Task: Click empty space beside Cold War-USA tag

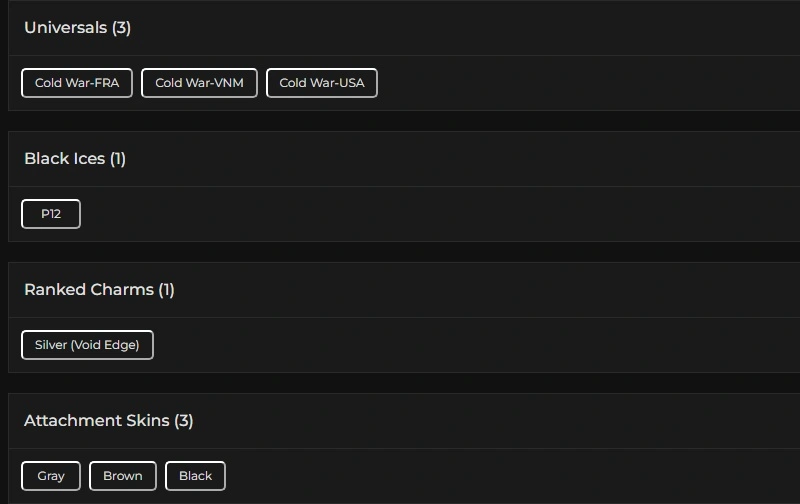Action: click(560, 83)
